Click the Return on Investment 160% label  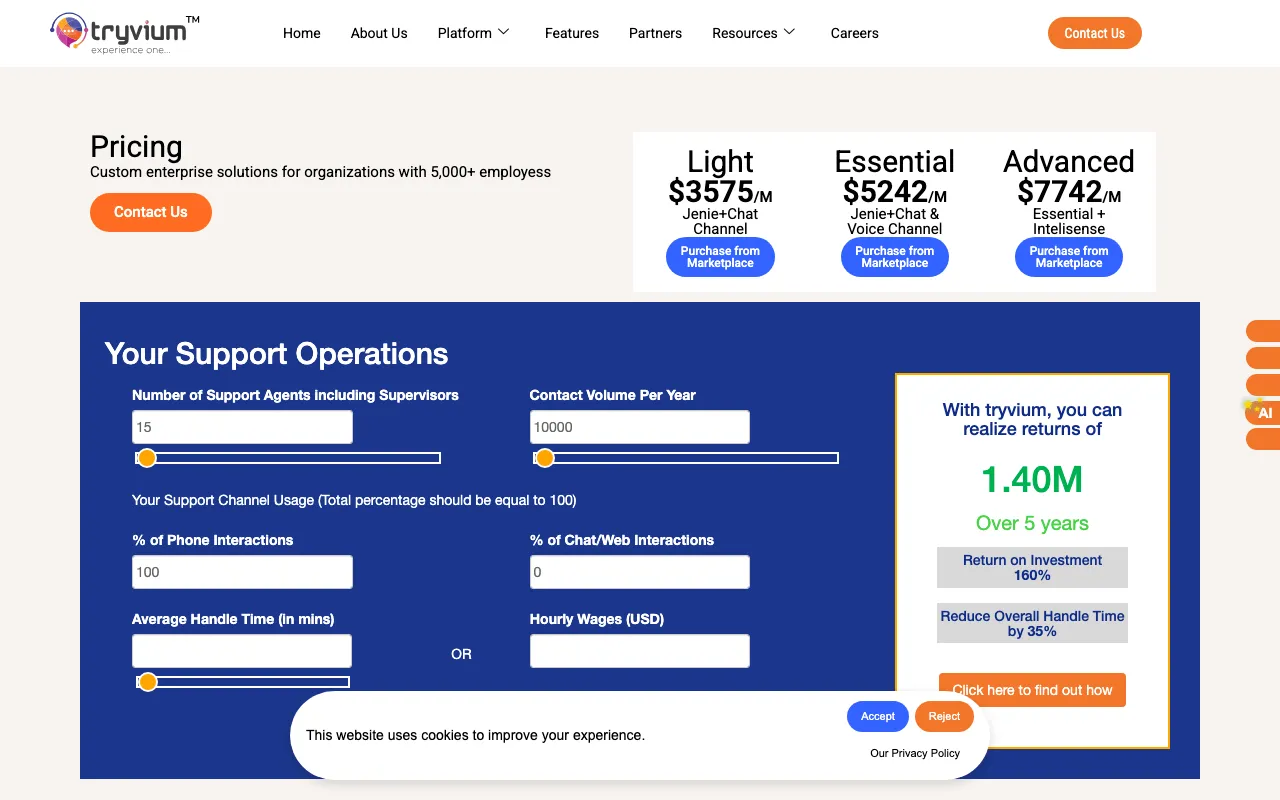point(1032,567)
